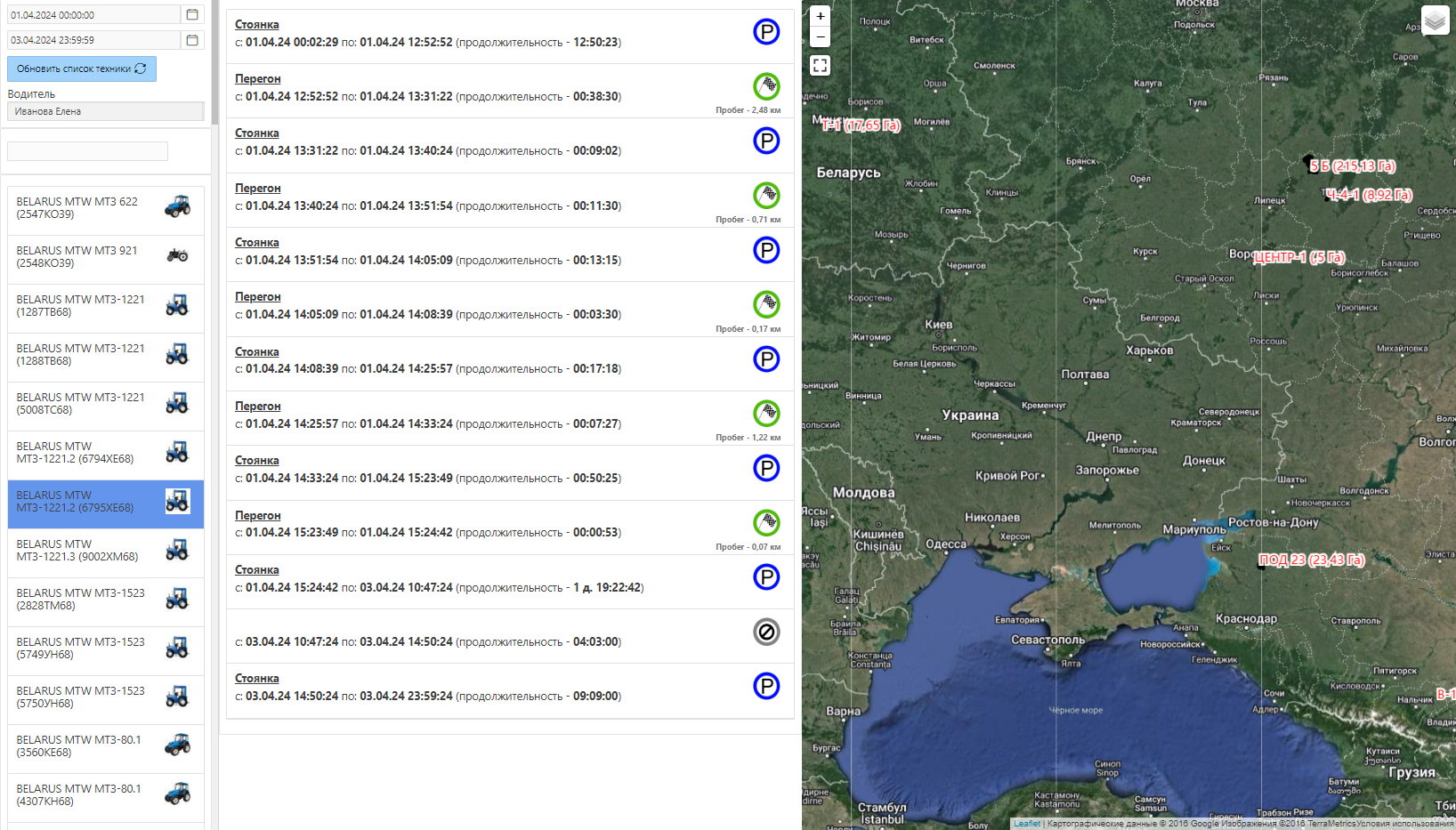Click the no-data icon for 03.04.24 10:47:24
The height and width of the screenshot is (830, 1456).
[x=766, y=632]
